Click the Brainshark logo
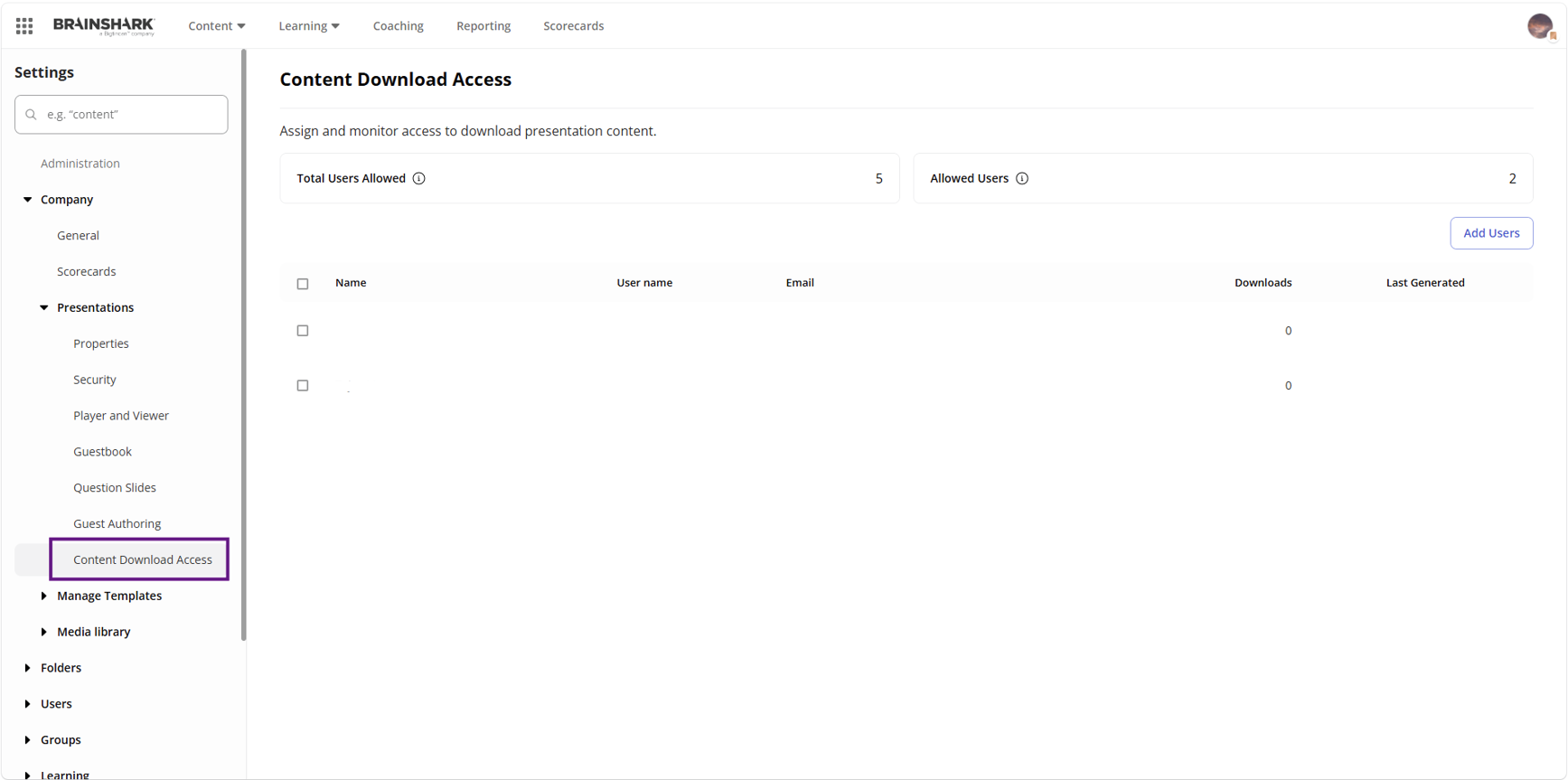This screenshot has height=780, width=1568. coord(104,26)
